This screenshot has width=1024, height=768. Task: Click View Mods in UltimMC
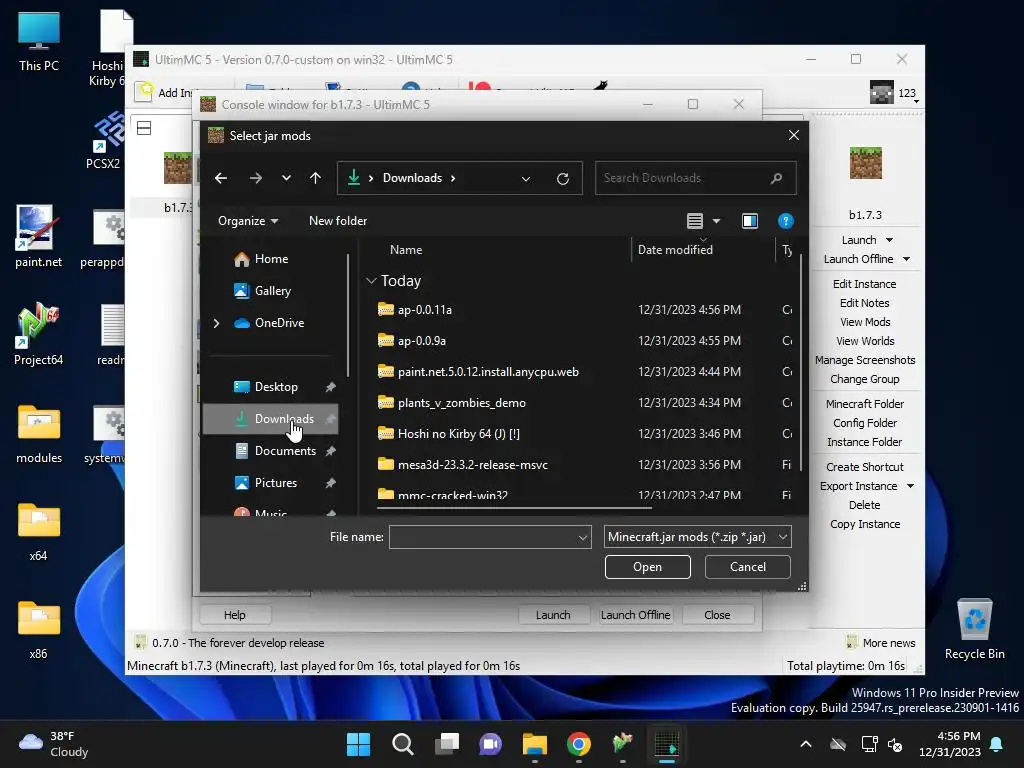tap(865, 322)
